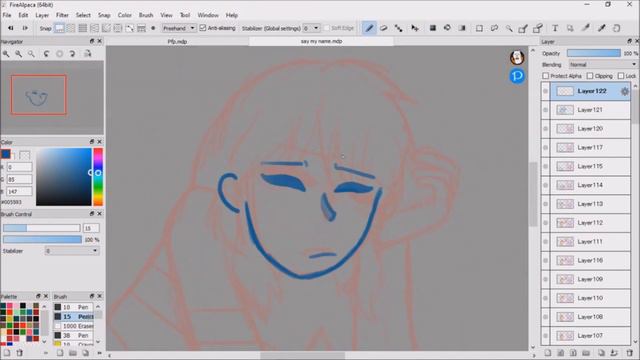Click the Undo arrow button

pyautogui.click(x=11, y=28)
